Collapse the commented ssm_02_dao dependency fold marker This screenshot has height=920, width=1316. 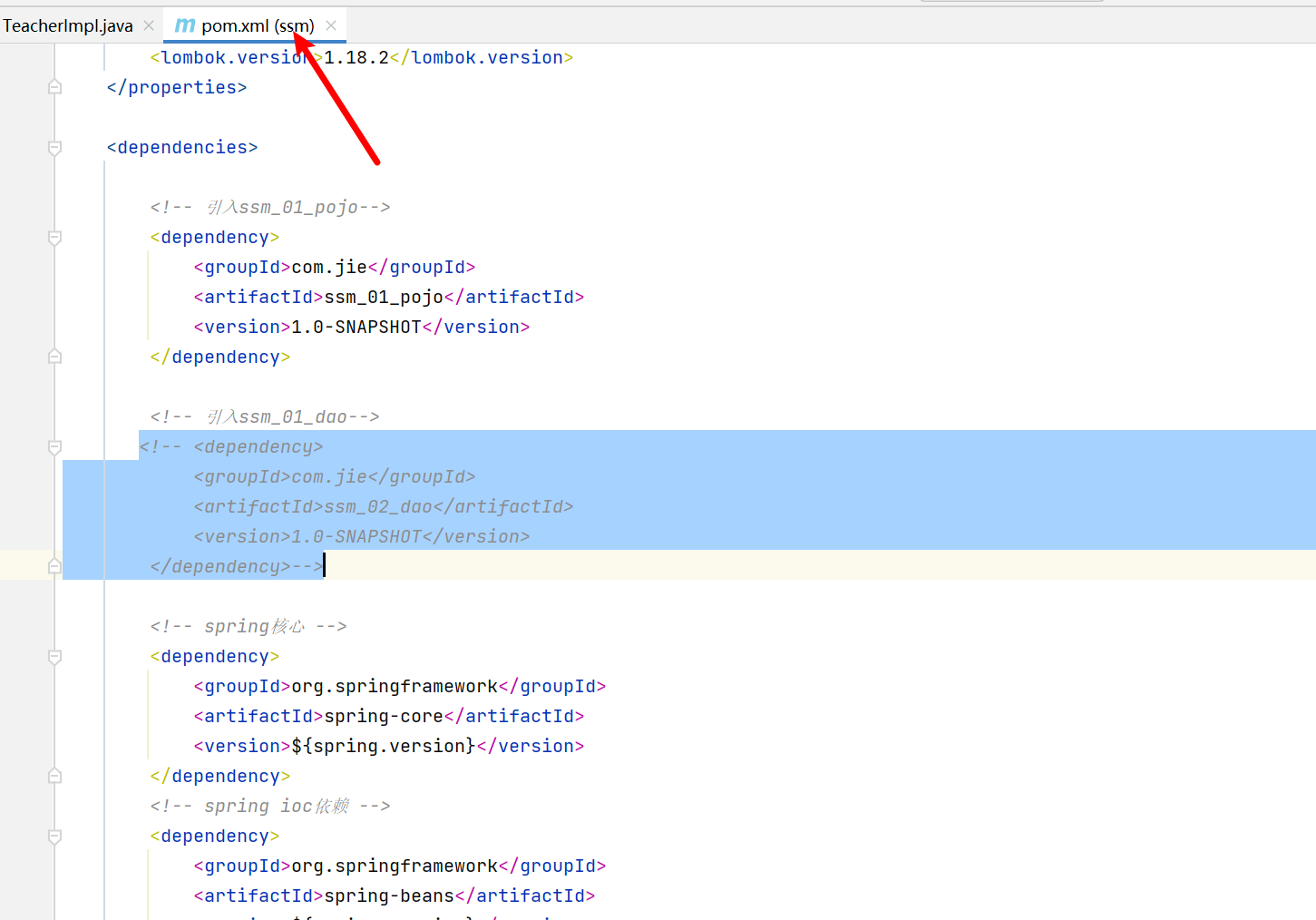pos(54,446)
